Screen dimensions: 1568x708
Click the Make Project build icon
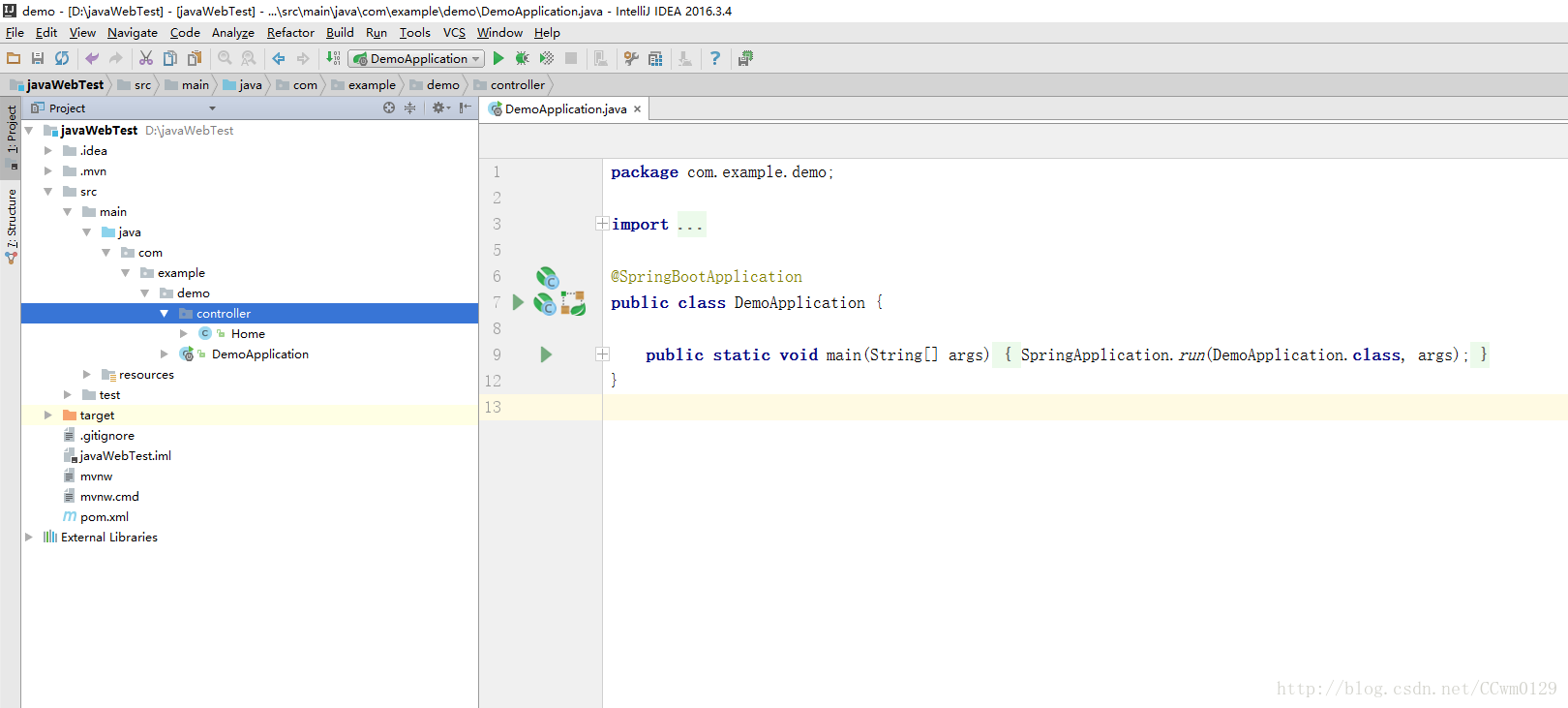333,58
